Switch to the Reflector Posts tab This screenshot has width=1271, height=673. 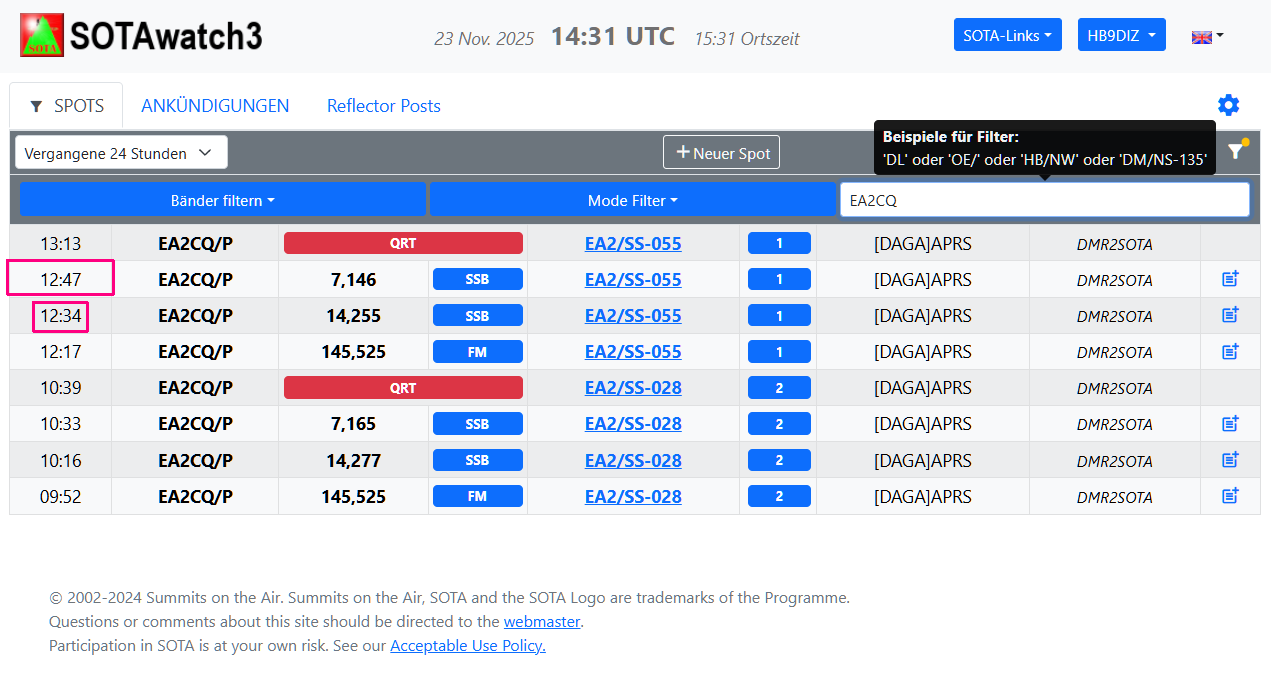pos(383,106)
